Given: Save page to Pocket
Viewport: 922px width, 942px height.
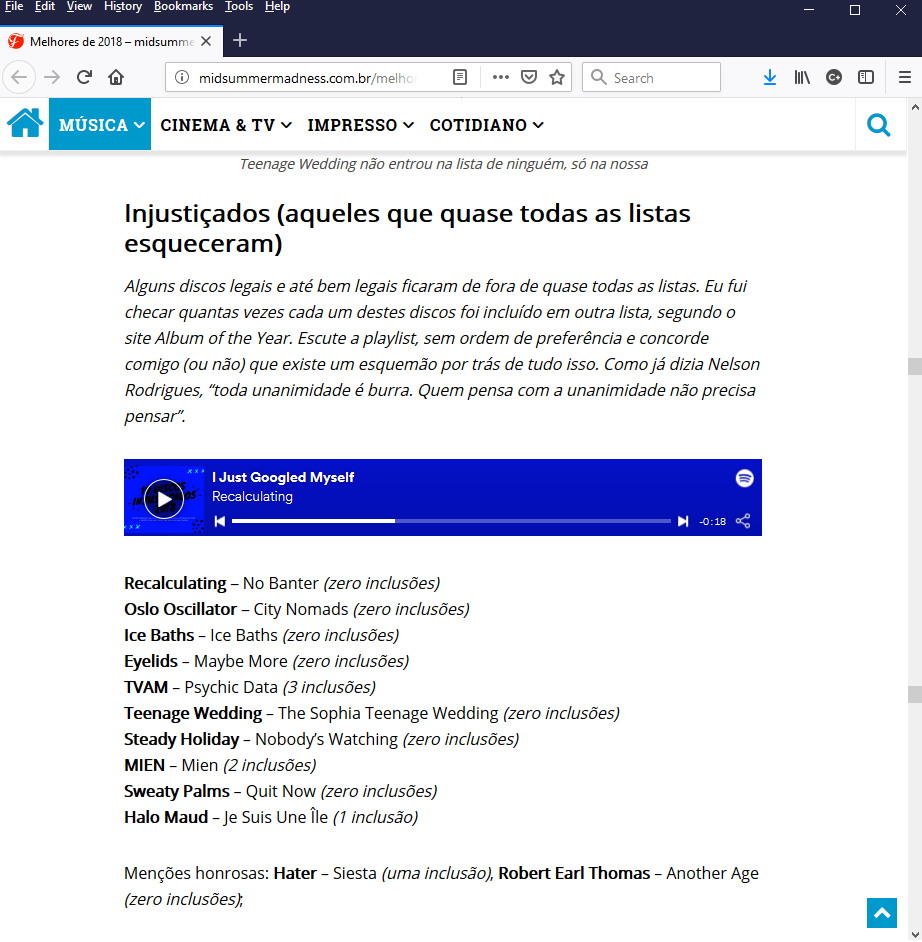Looking at the screenshot, I should pyautogui.click(x=529, y=77).
